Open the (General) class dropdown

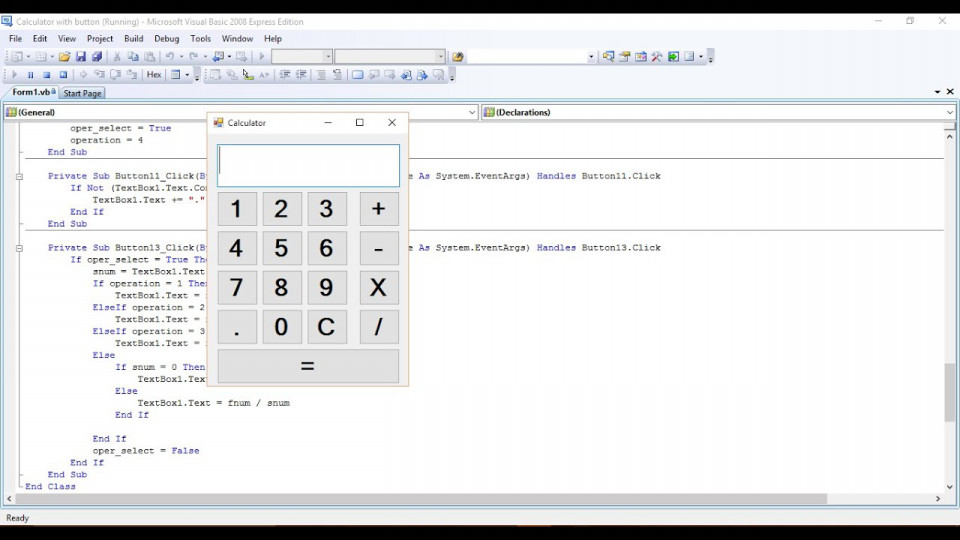(x=240, y=113)
